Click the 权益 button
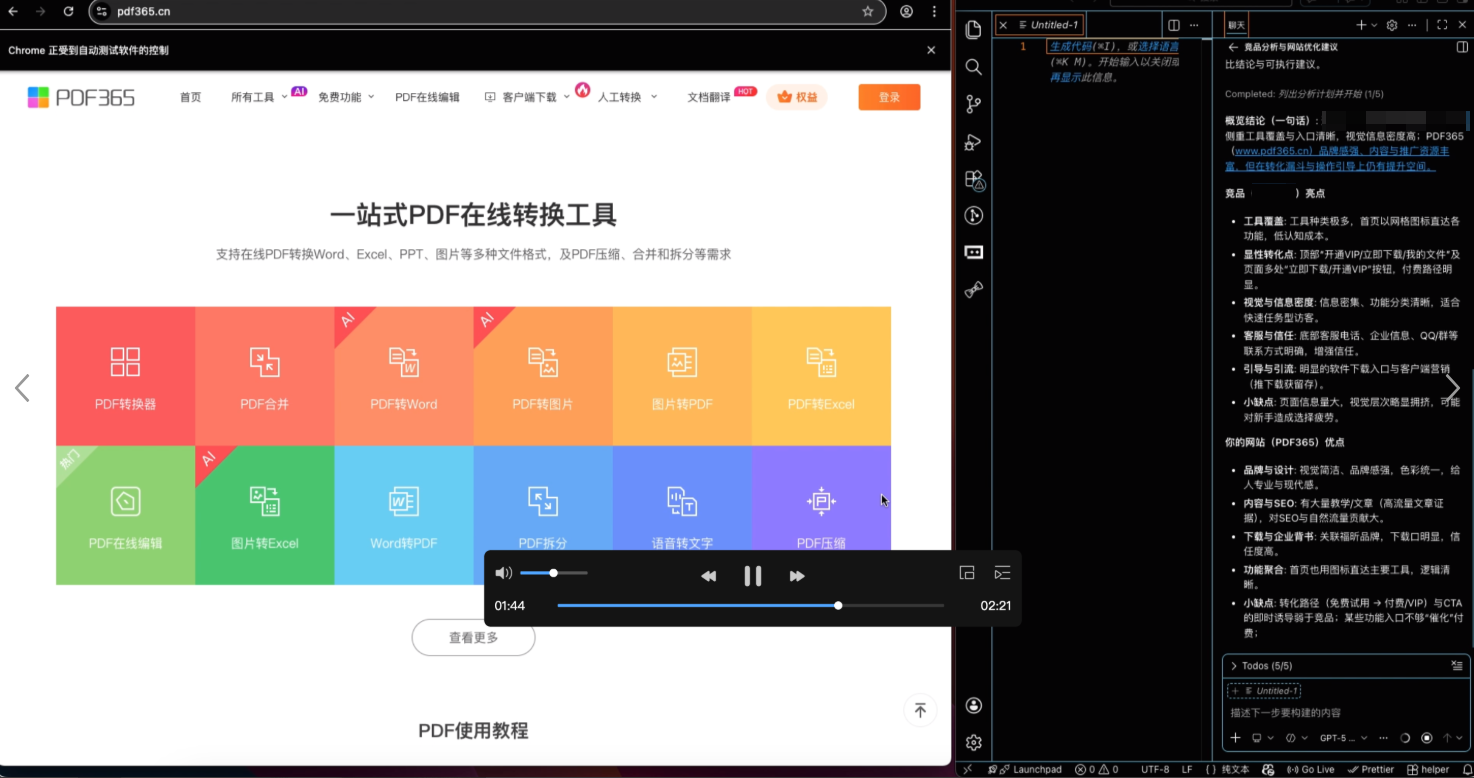 797,97
